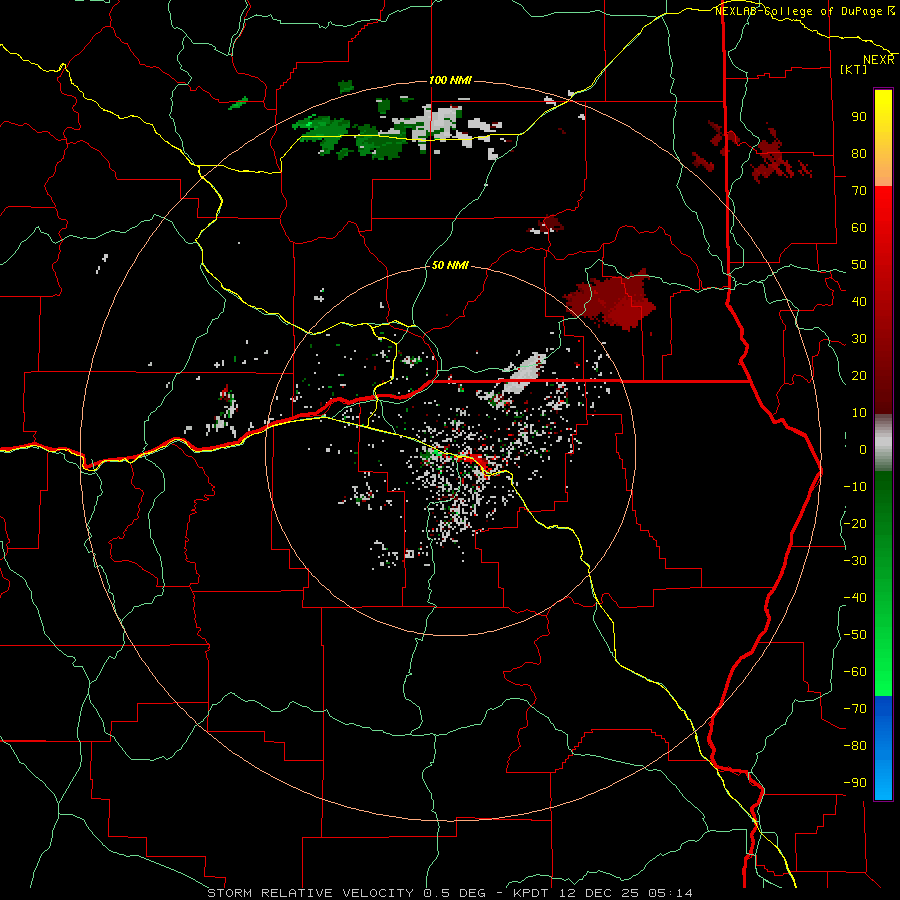900x900 pixels.
Task: Click the large dark red echo northeast of the radar
Action: [x=612, y=299]
